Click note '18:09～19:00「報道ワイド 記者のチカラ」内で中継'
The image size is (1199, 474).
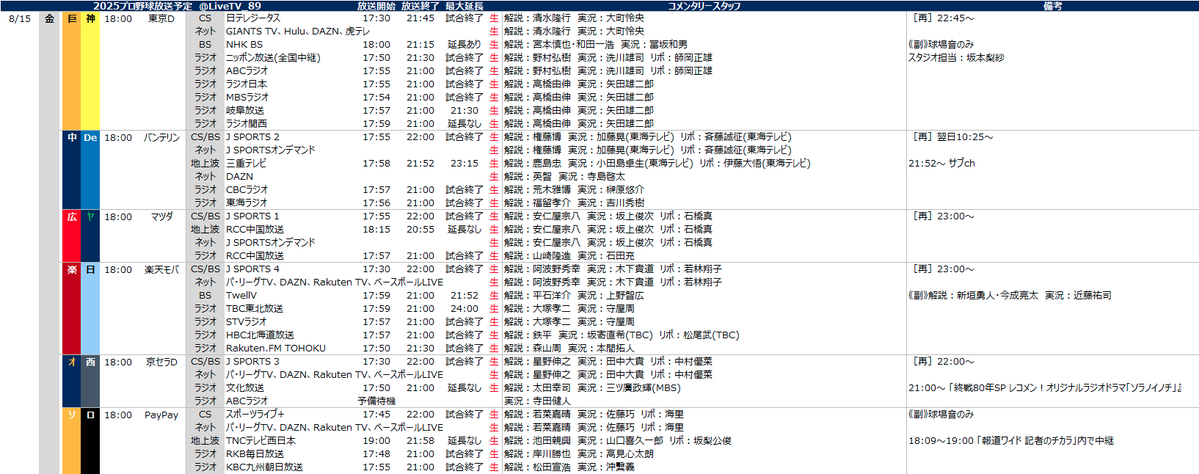pyautogui.click(x=1011, y=441)
